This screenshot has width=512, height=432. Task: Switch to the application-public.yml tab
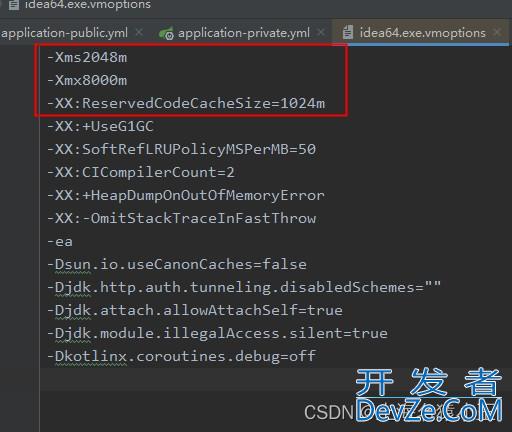[65, 33]
